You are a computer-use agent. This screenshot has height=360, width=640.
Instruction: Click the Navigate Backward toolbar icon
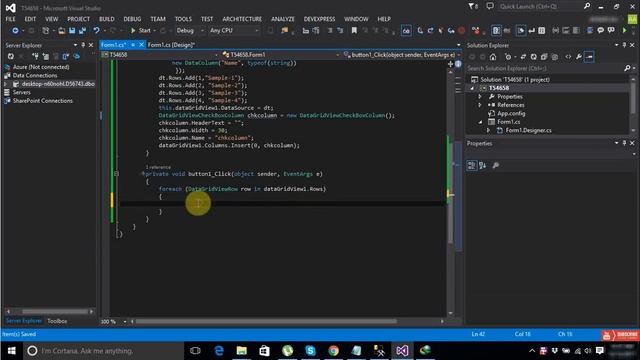point(15,31)
